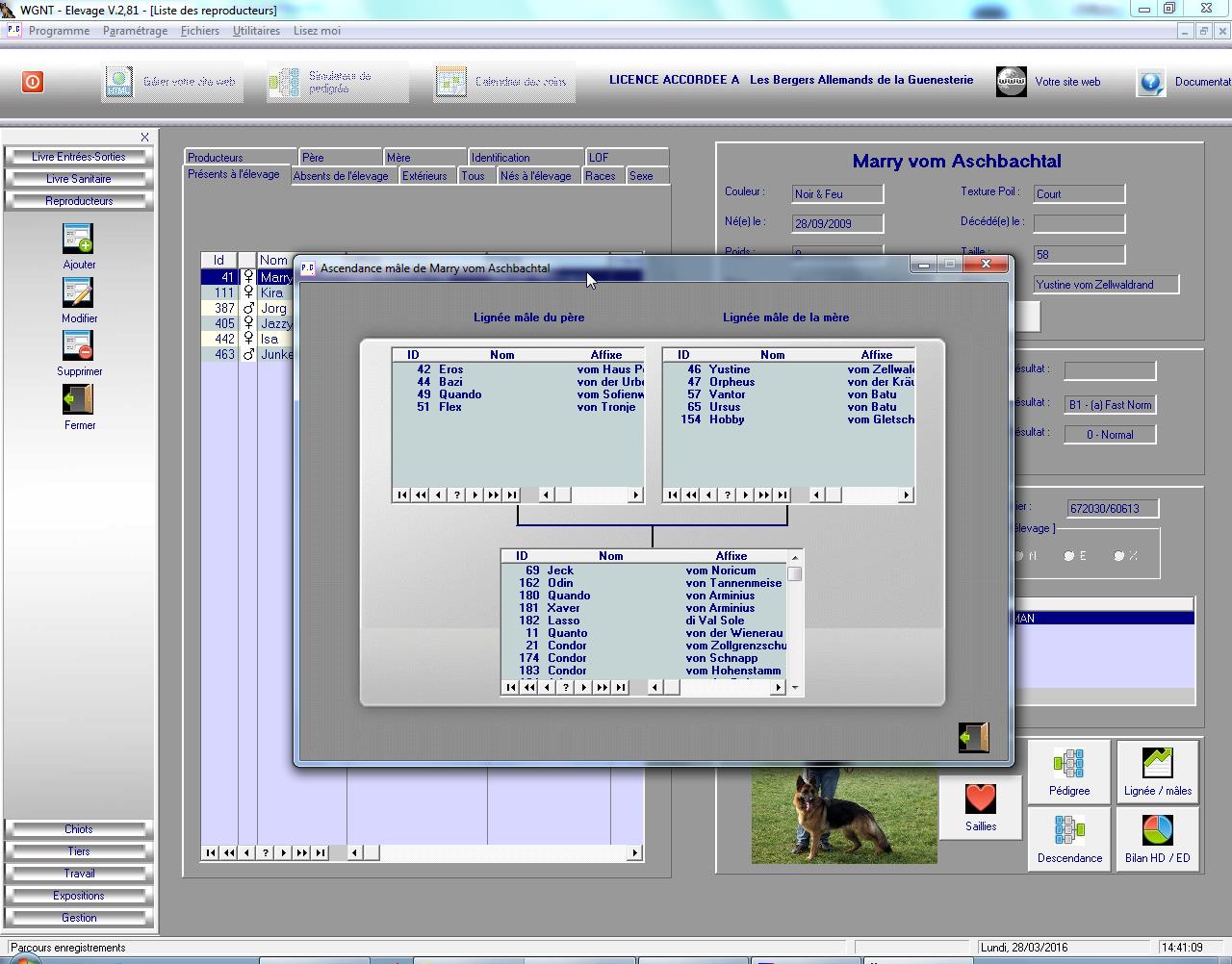Expand the Expositions sidebar section
The image size is (1232, 964).
(79, 896)
